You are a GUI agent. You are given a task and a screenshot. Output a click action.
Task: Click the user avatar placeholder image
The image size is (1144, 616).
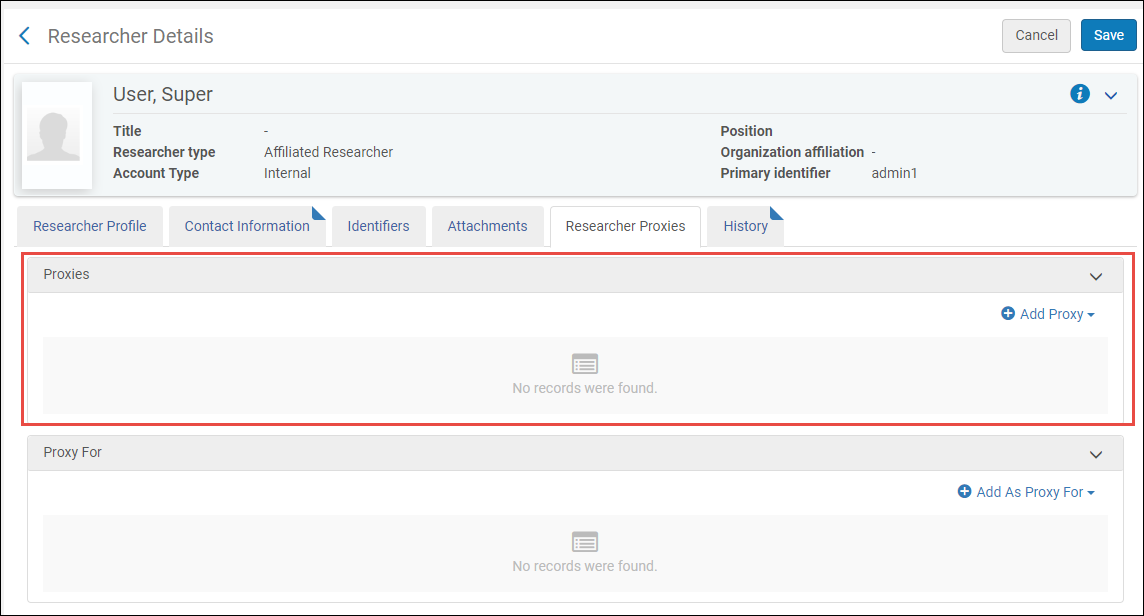(x=57, y=136)
